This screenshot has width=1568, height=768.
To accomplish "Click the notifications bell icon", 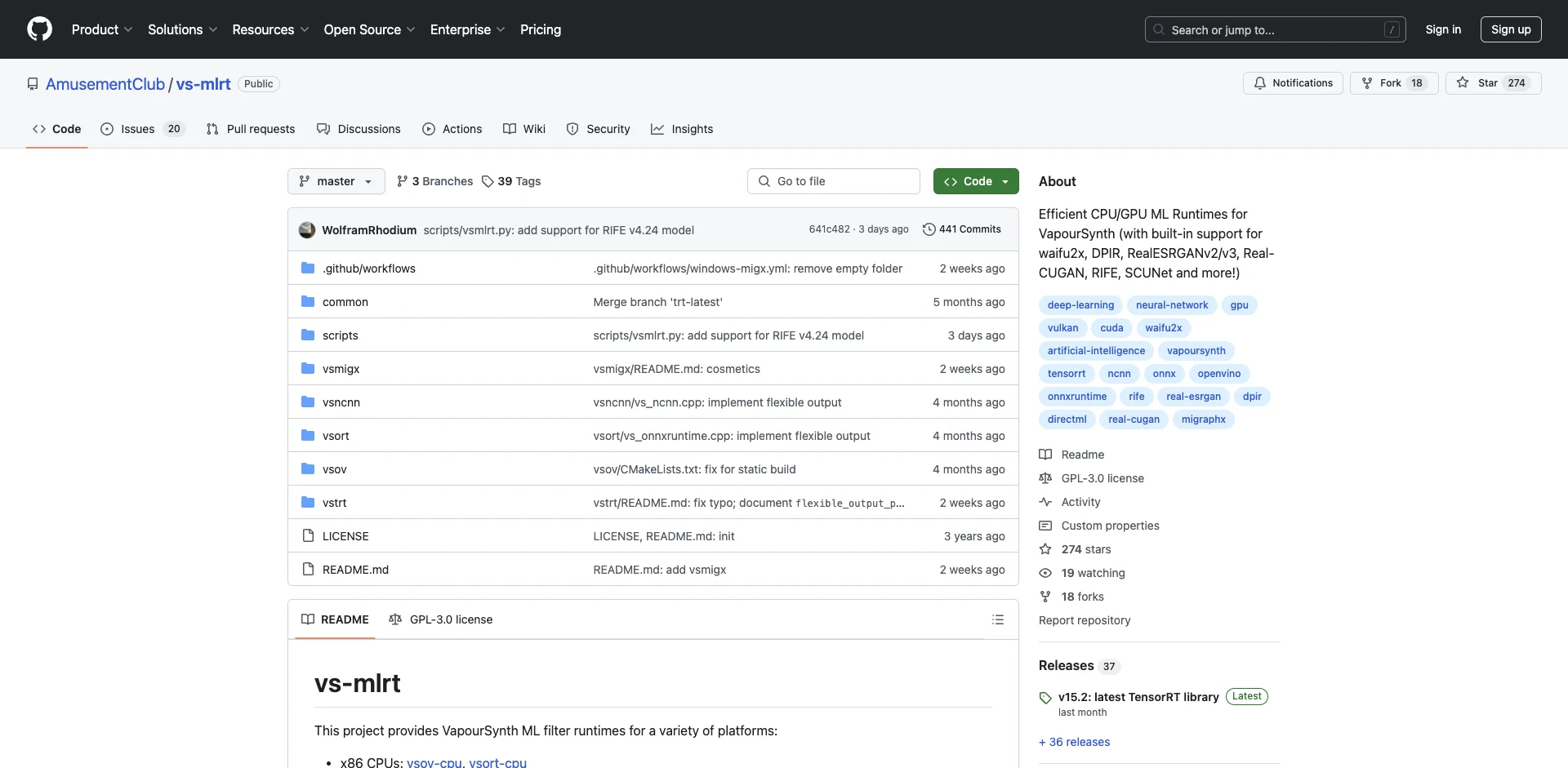I will tap(1260, 83).
